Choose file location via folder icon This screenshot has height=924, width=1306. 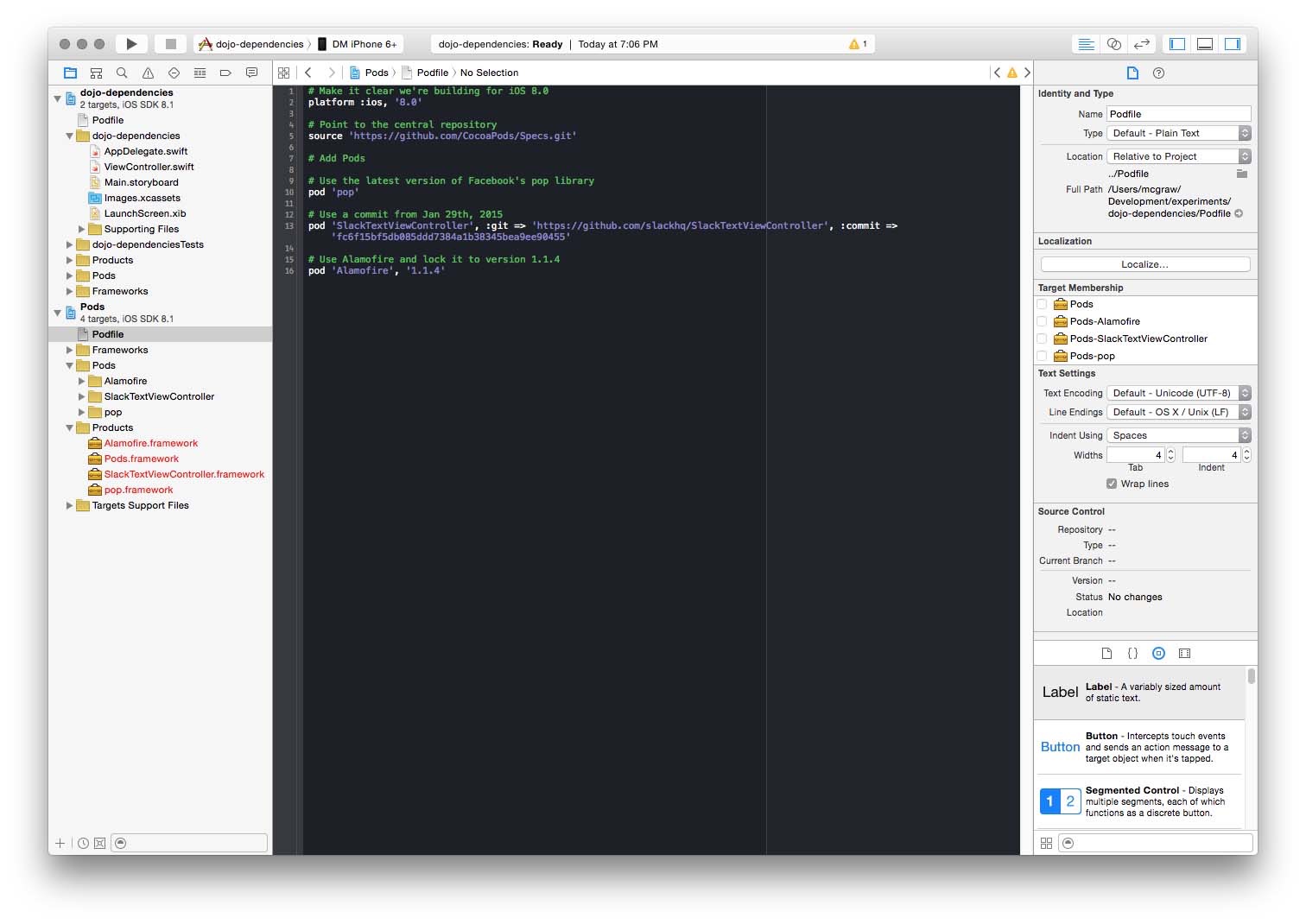[x=1242, y=174]
